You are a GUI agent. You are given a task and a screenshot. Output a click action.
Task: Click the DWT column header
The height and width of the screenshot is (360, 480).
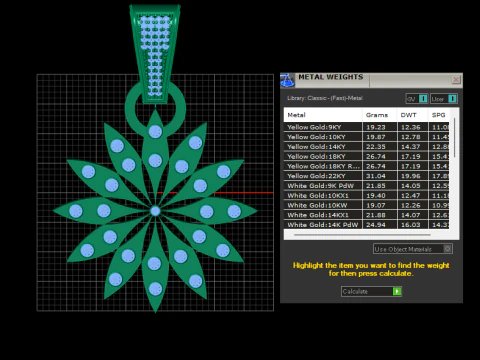click(x=412, y=115)
